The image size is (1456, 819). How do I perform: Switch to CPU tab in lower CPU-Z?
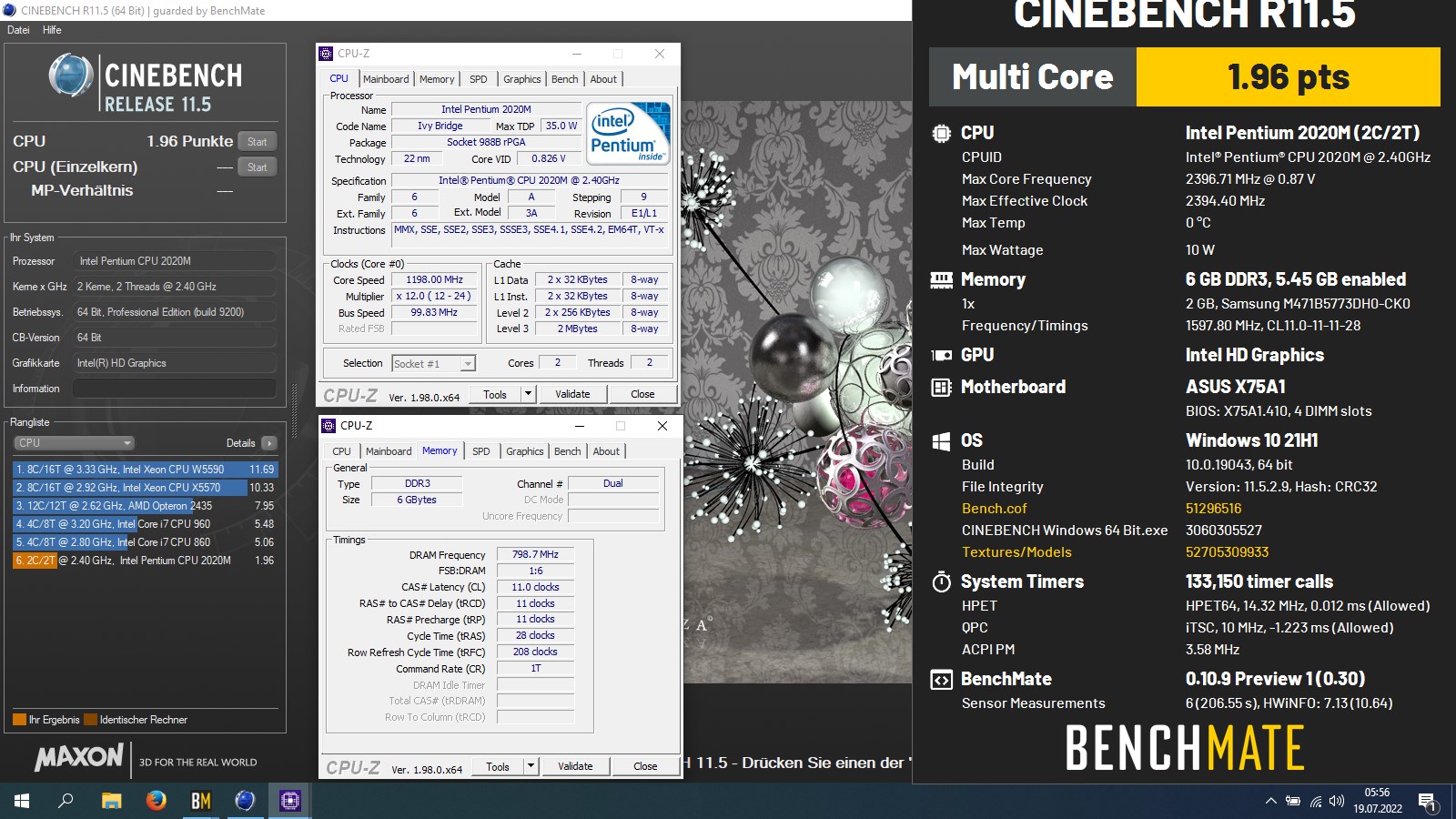tap(342, 451)
